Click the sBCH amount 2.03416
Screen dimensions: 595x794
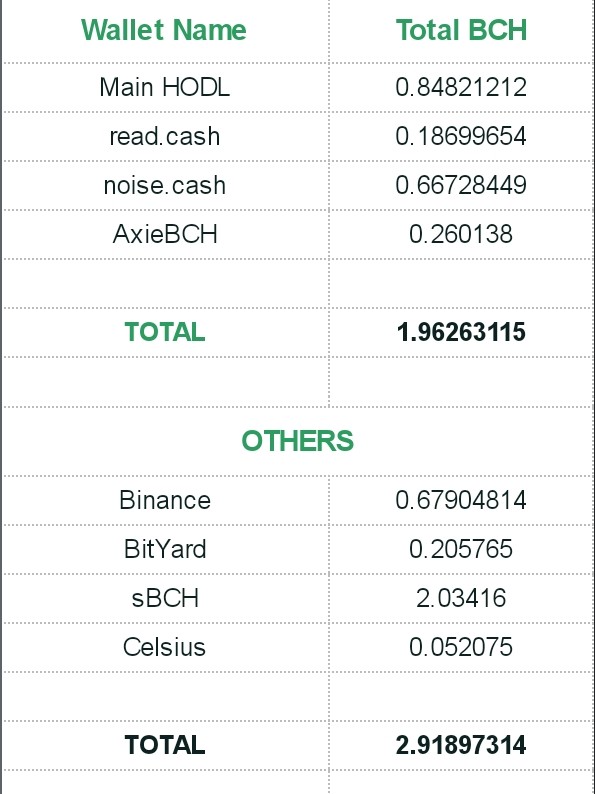tap(461, 598)
